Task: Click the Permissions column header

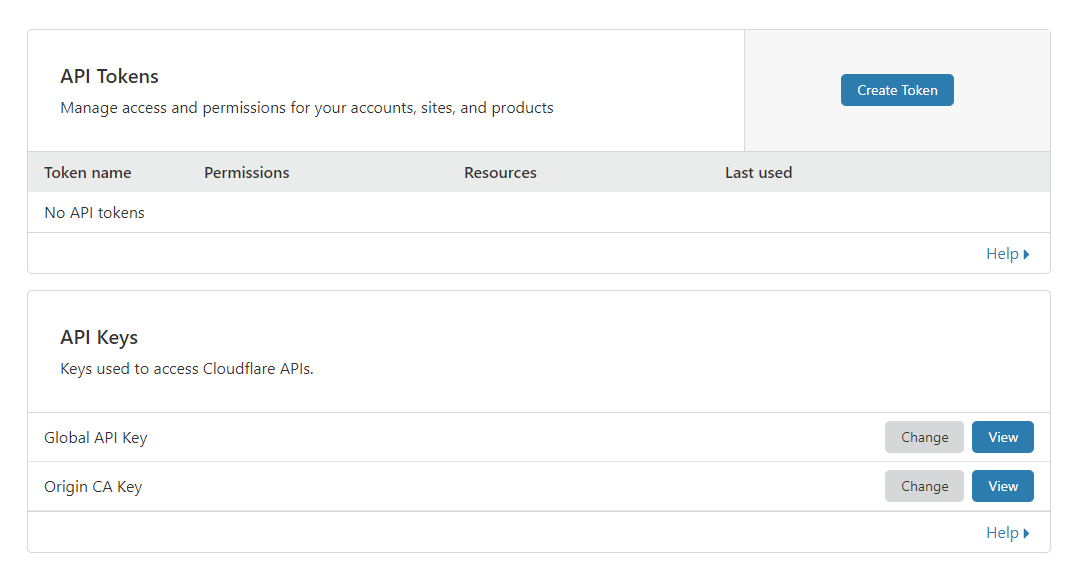Action: 246,172
